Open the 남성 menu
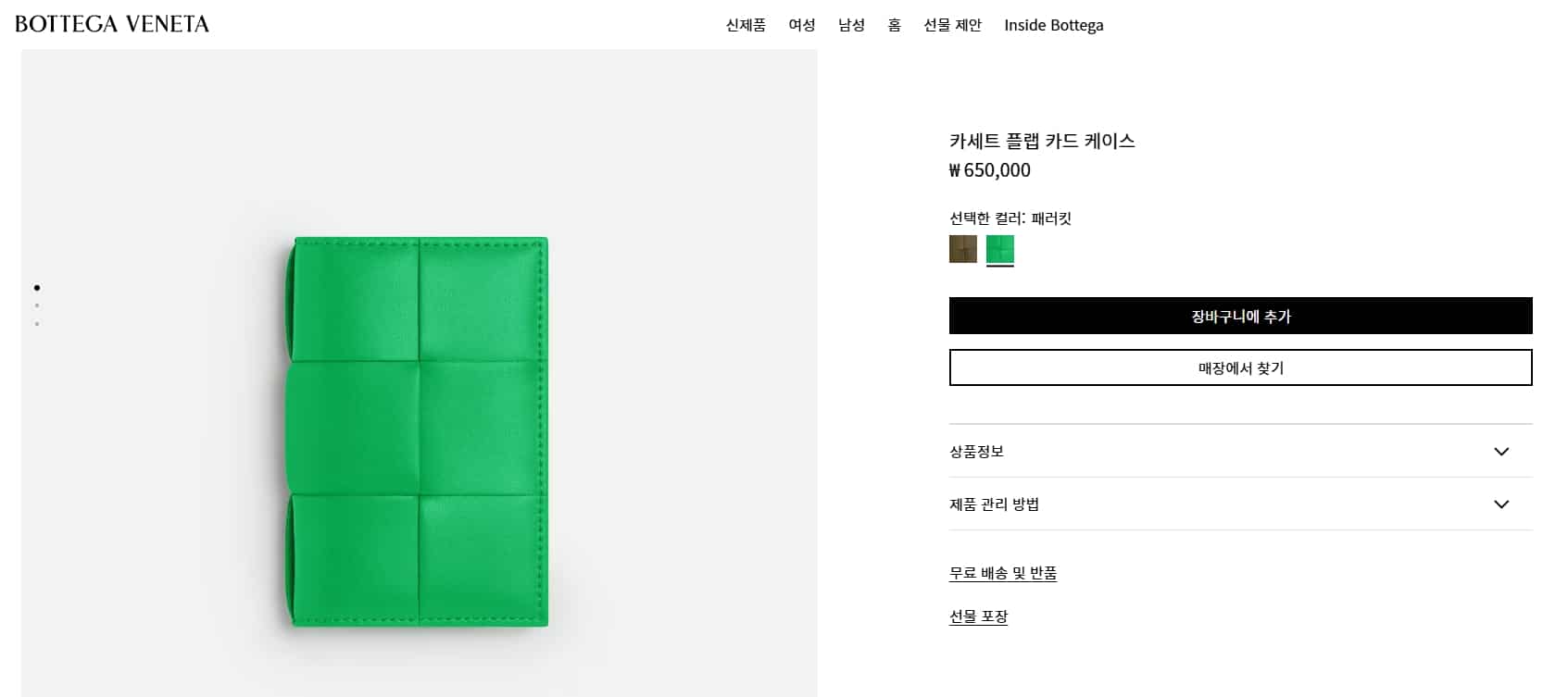The height and width of the screenshot is (697, 1568). click(851, 25)
